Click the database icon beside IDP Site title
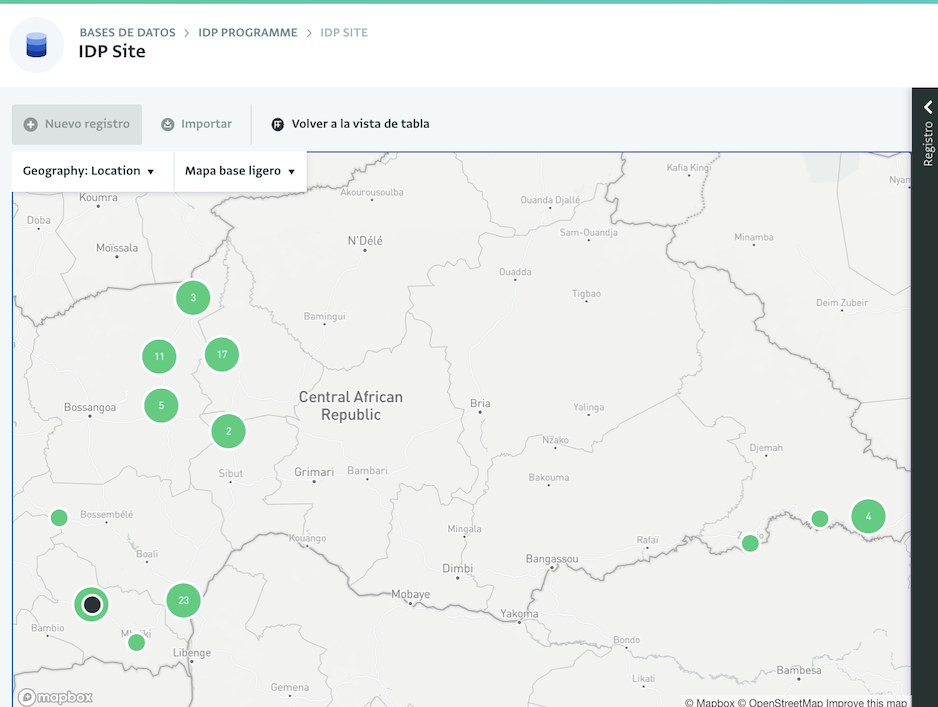 [x=36, y=45]
